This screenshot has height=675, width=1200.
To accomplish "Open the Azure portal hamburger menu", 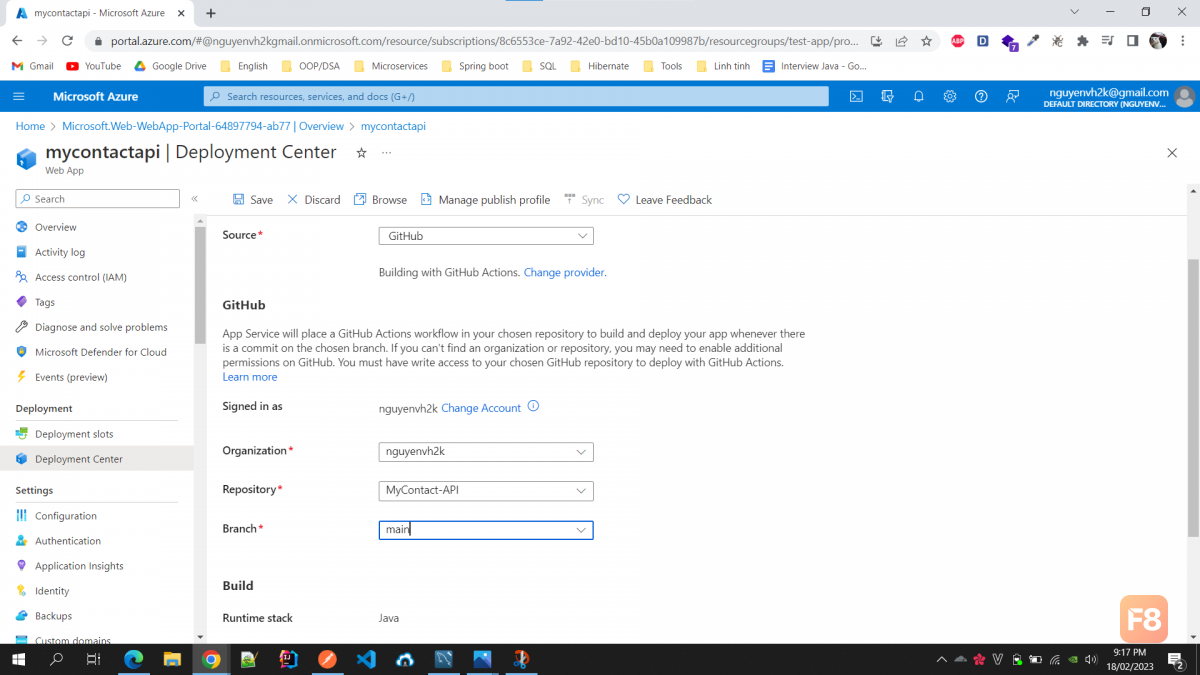I will [x=19, y=96].
